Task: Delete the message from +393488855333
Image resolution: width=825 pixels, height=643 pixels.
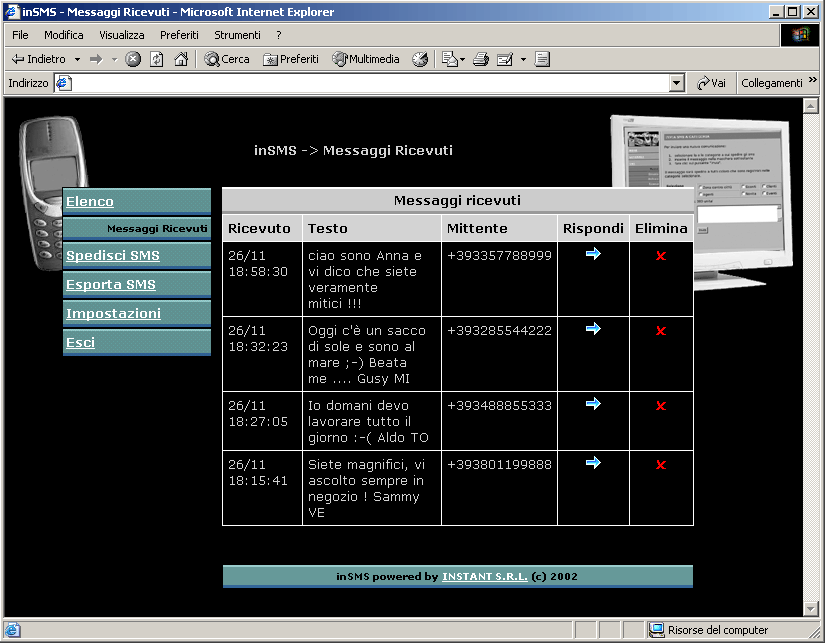Action: (x=661, y=406)
